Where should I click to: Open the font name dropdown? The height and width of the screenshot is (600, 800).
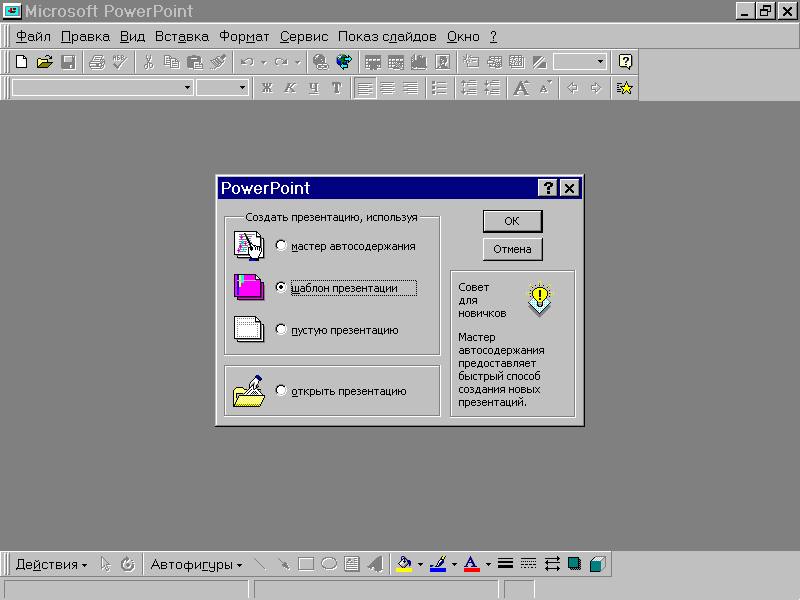point(187,88)
